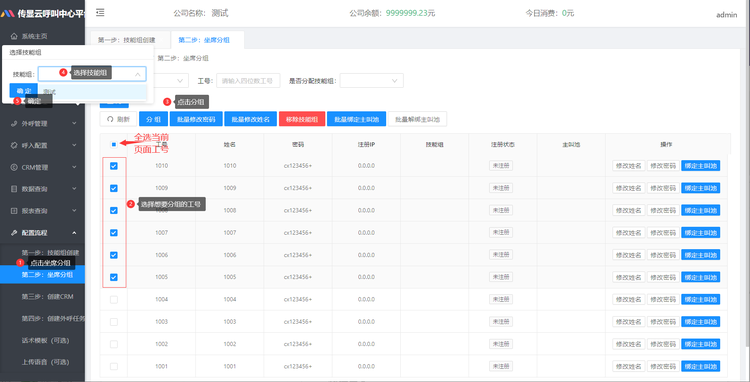
Task: Click 修改姓名 for row 1010
Action: (629, 166)
